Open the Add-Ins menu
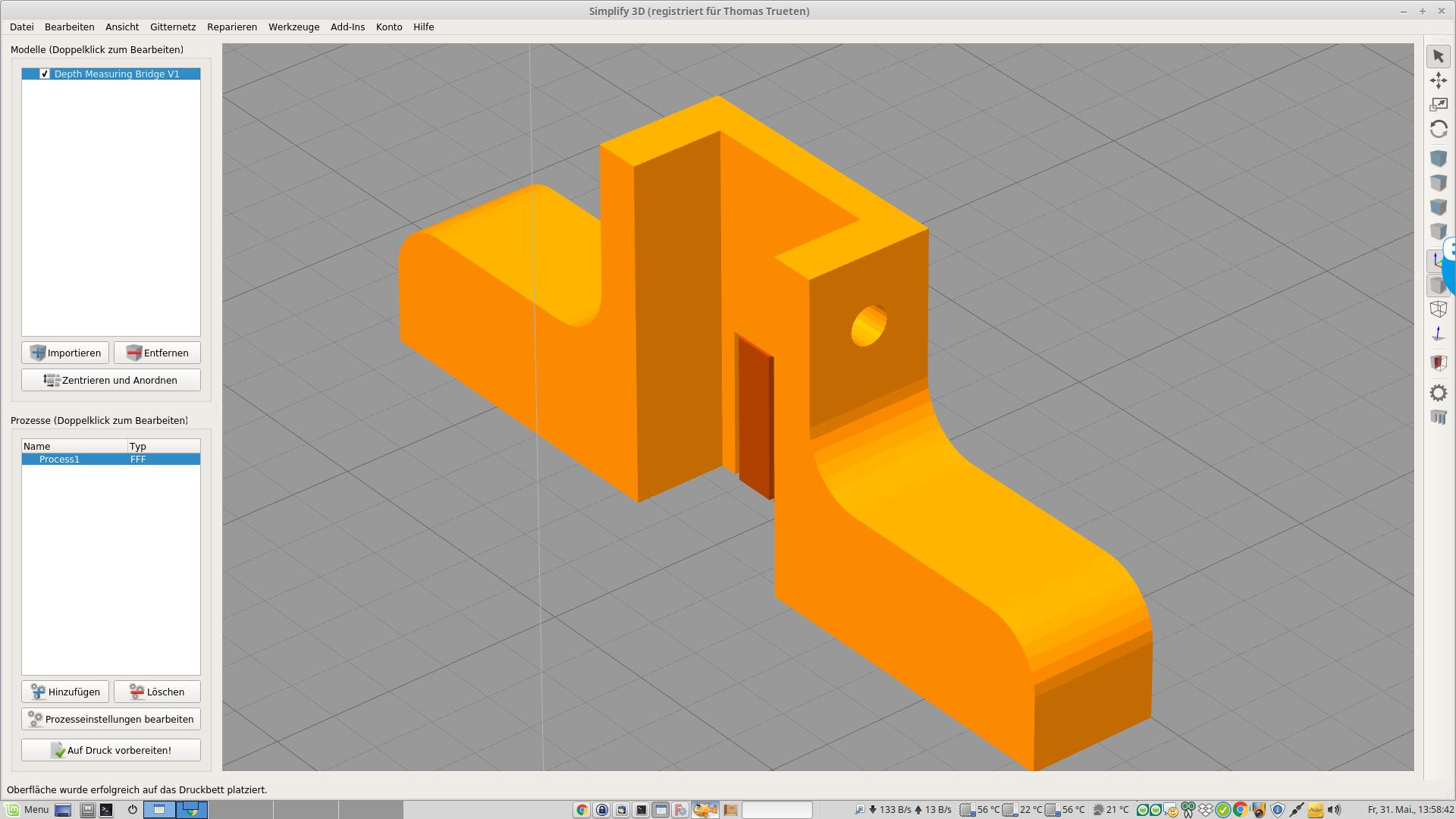This screenshot has height=819, width=1456. point(347,27)
